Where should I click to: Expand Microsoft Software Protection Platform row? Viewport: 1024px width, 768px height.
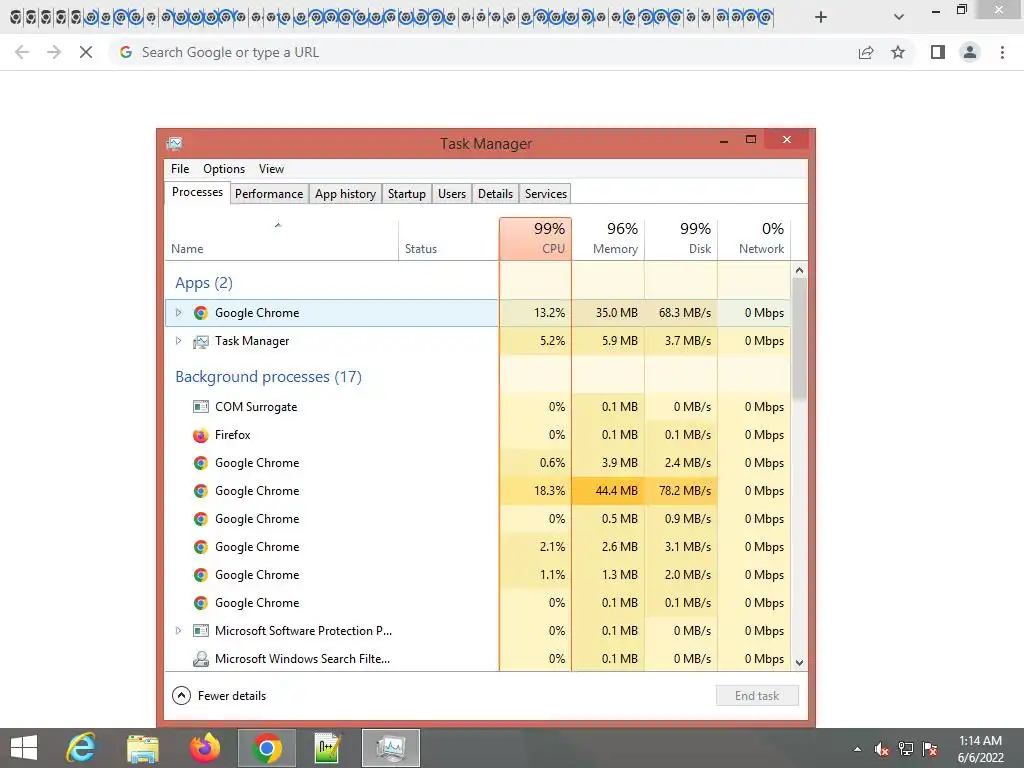pos(178,631)
